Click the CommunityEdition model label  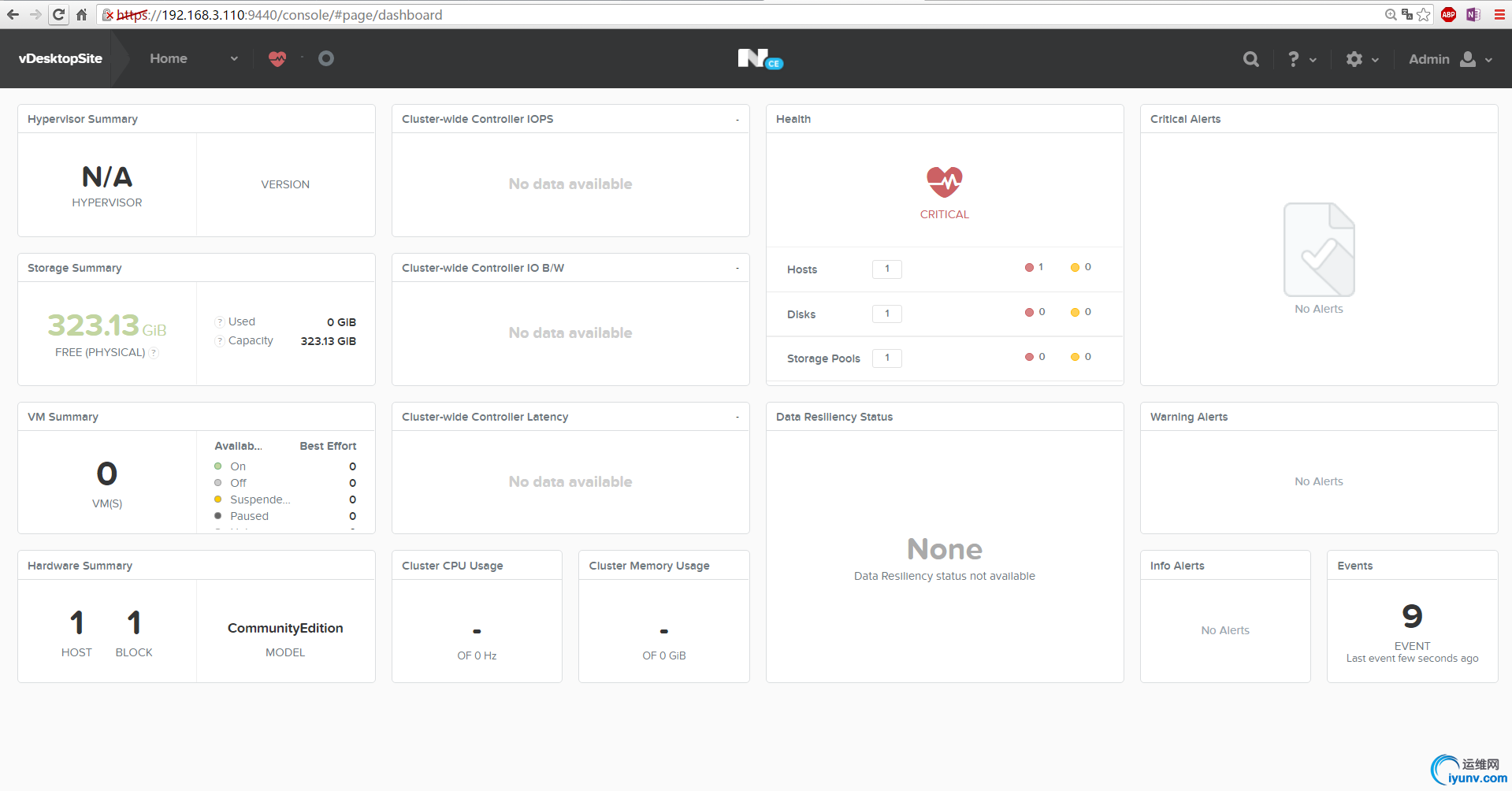(285, 628)
